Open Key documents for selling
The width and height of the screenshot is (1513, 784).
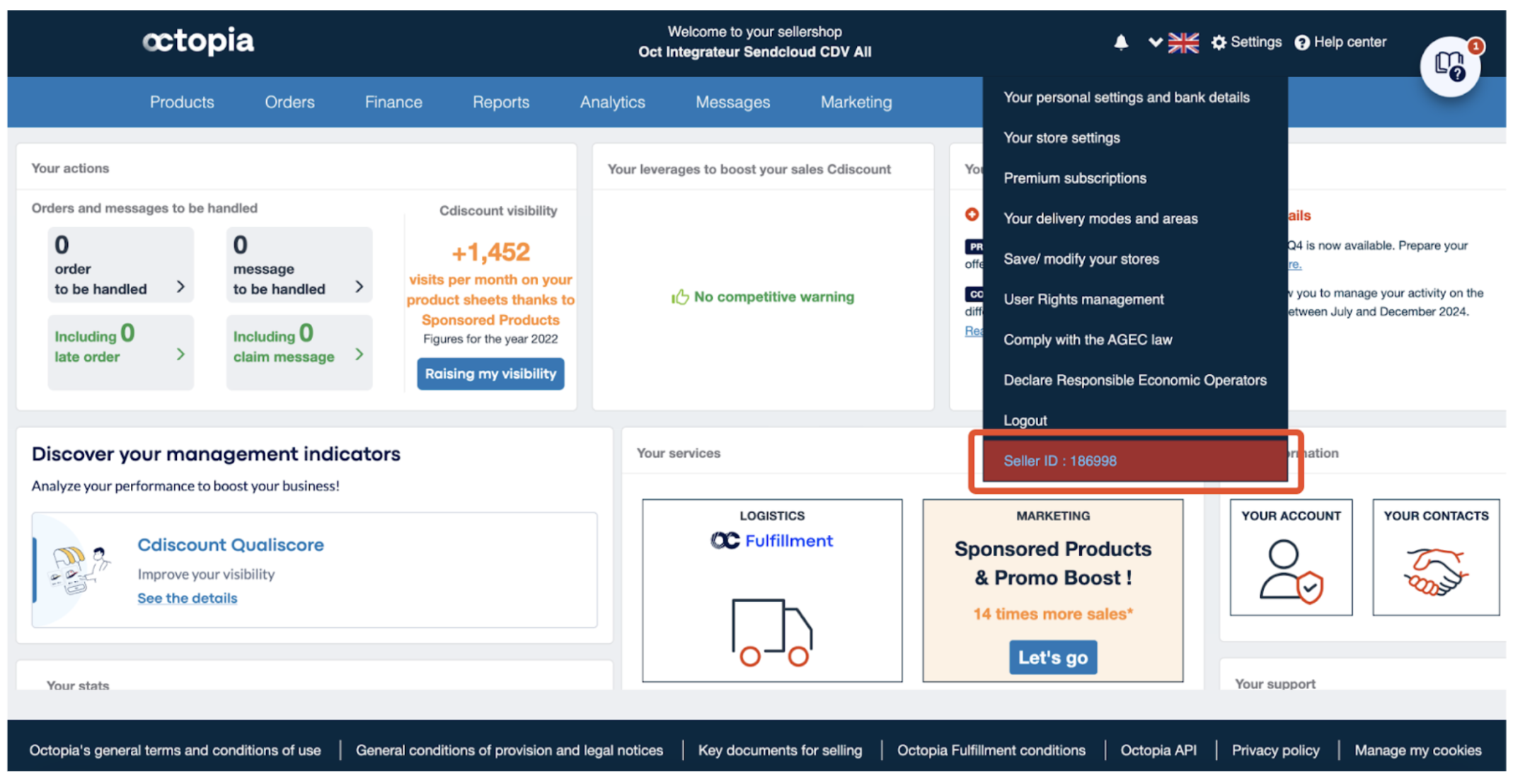(780, 750)
